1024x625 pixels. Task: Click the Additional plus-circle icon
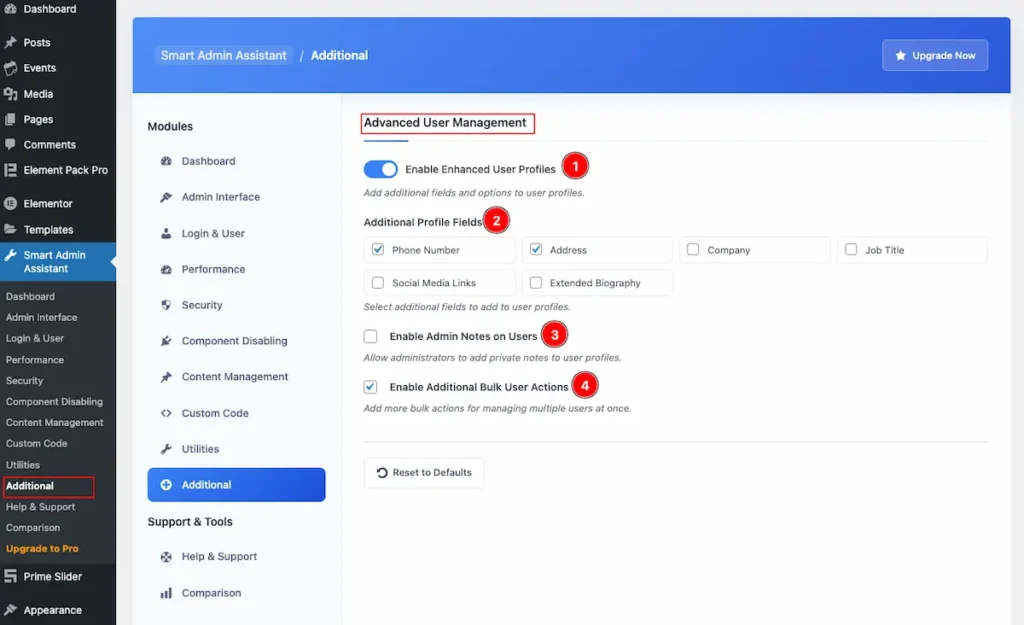(x=167, y=485)
